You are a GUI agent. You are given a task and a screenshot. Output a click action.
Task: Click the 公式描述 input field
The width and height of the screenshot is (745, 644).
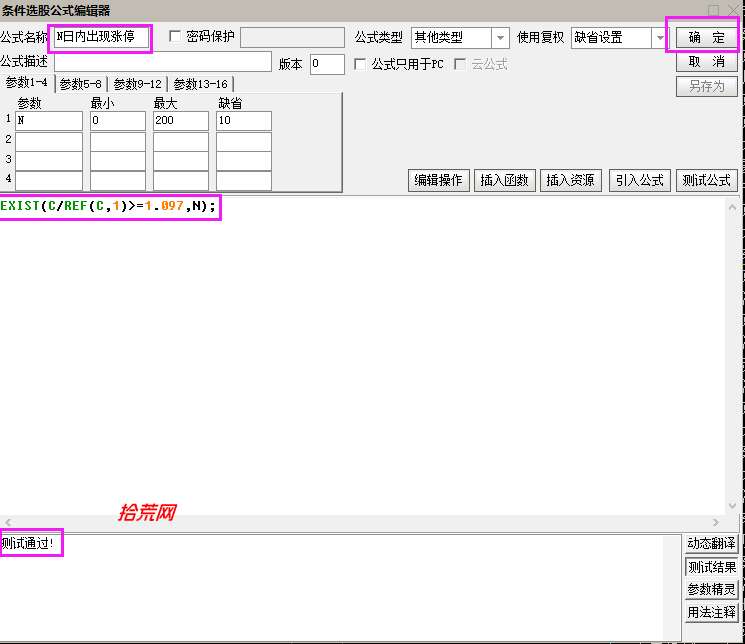point(162,62)
